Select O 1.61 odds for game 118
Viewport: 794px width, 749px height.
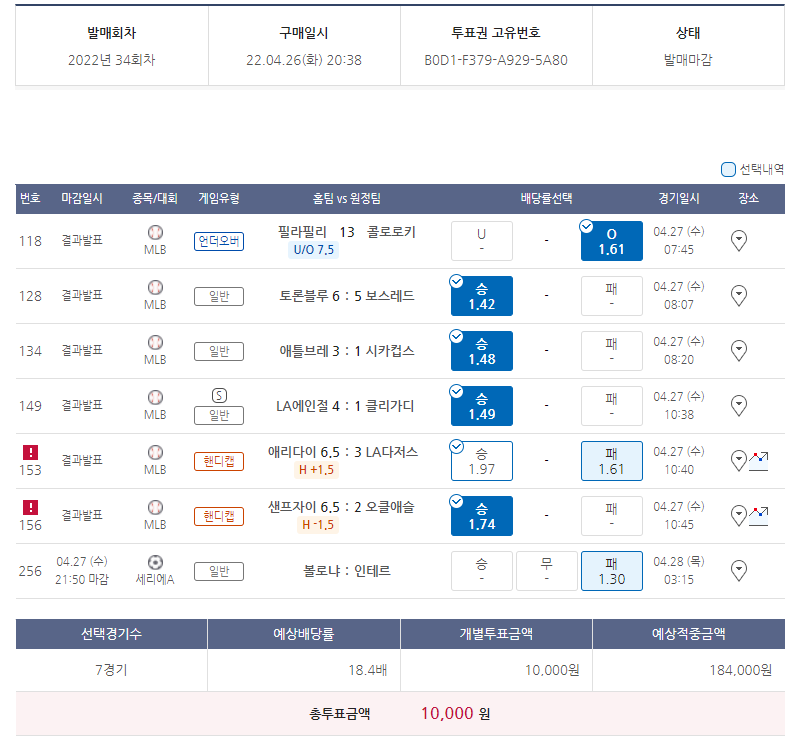click(612, 241)
